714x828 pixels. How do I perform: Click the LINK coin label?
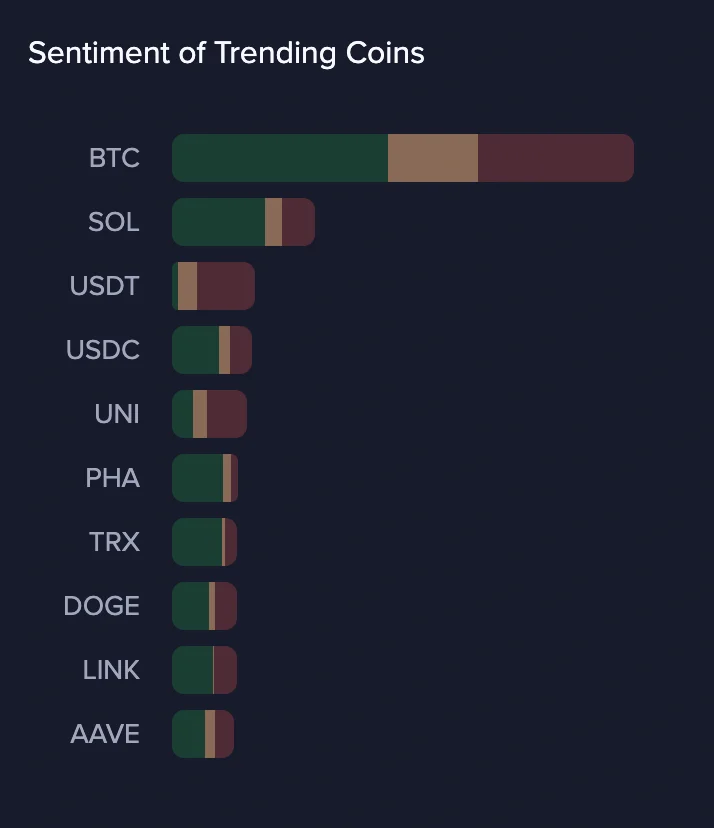tap(111, 670)
